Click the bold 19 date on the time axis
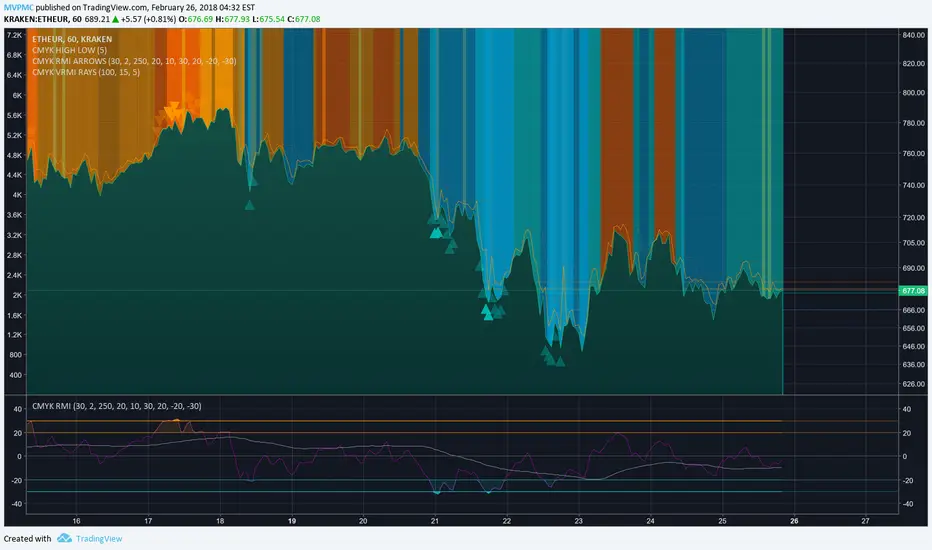Viewport: 932px width, 550px height. click(x=291, y=520)
